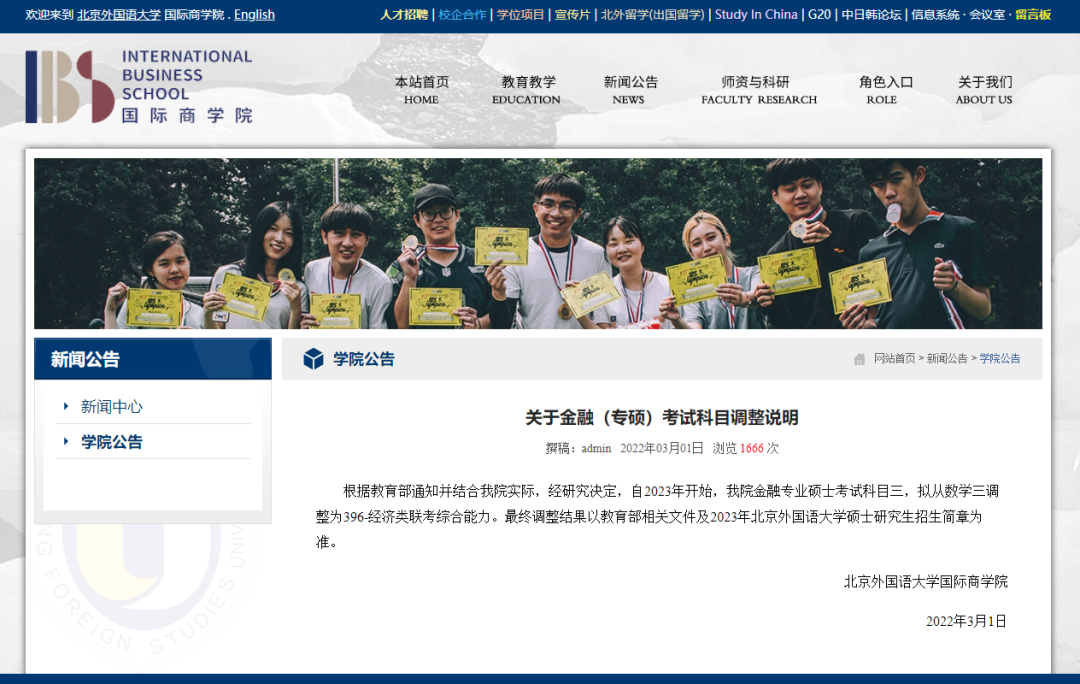Select 新闻中心 in the sidebar
The width and height of the screenshot is (1080, 684).
(x=111, y=406)
